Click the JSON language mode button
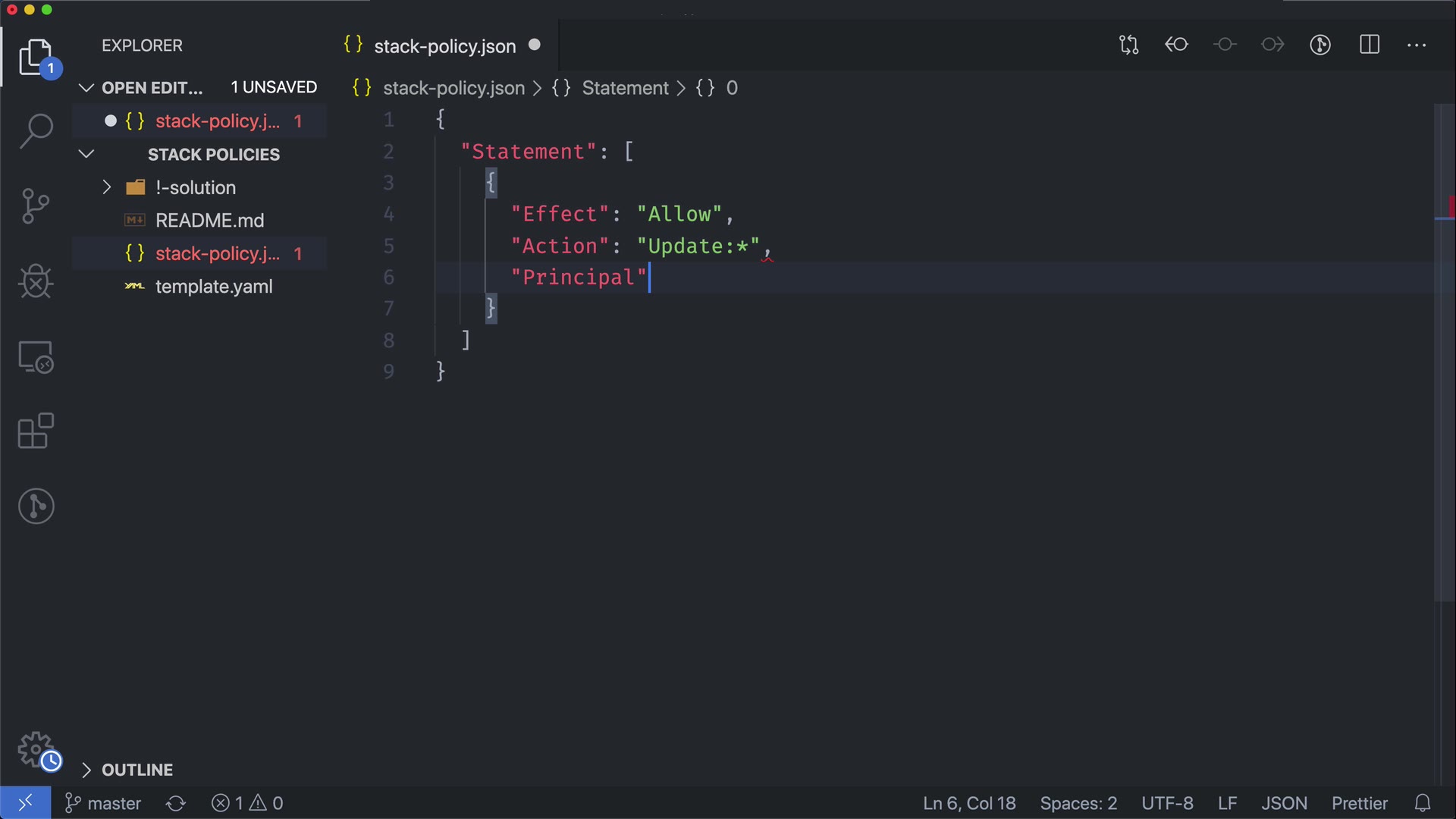The width and height of the screenshot is (1456, 819). tap(1284, 803)
